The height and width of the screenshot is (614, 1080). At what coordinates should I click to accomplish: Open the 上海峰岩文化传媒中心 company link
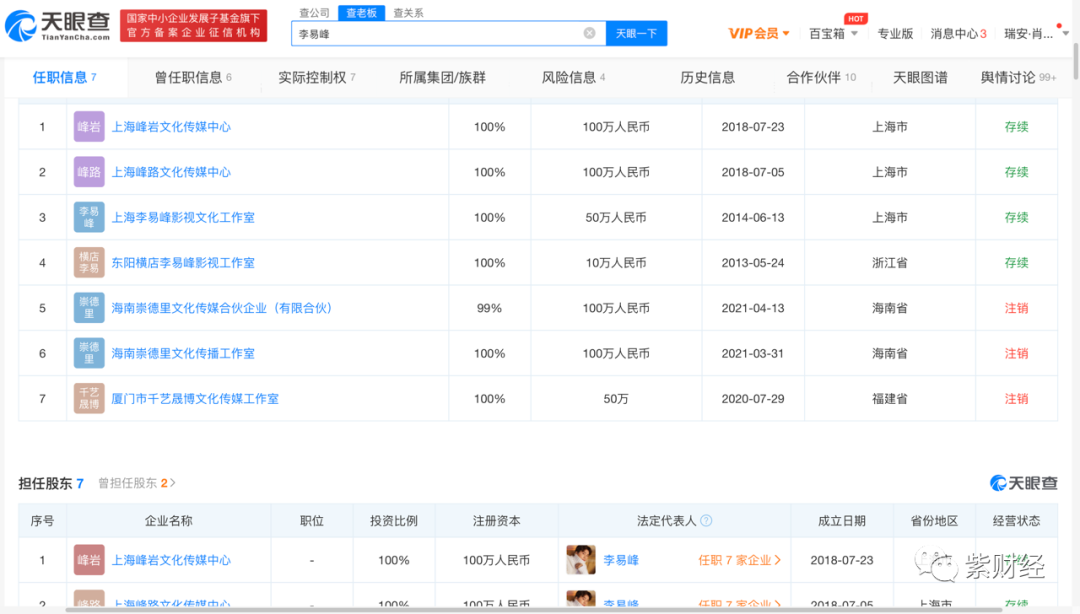(x=171, y=126)
